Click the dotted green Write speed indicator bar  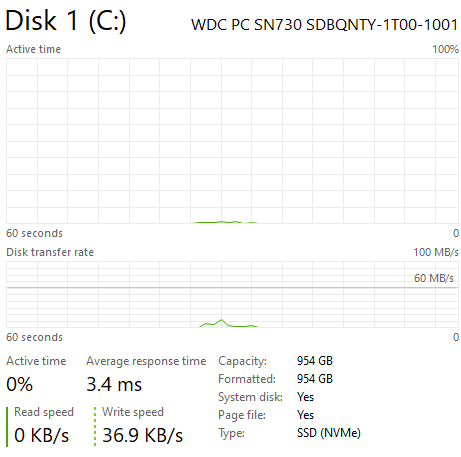tap(95, 427)
